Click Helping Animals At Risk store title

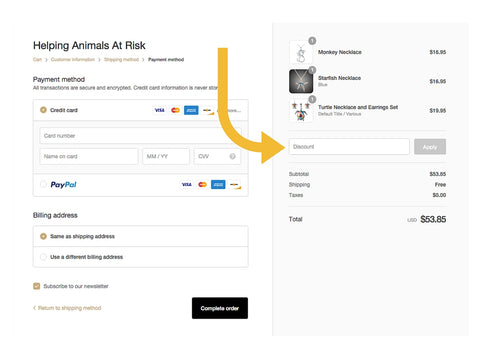(x=89, y=45)
